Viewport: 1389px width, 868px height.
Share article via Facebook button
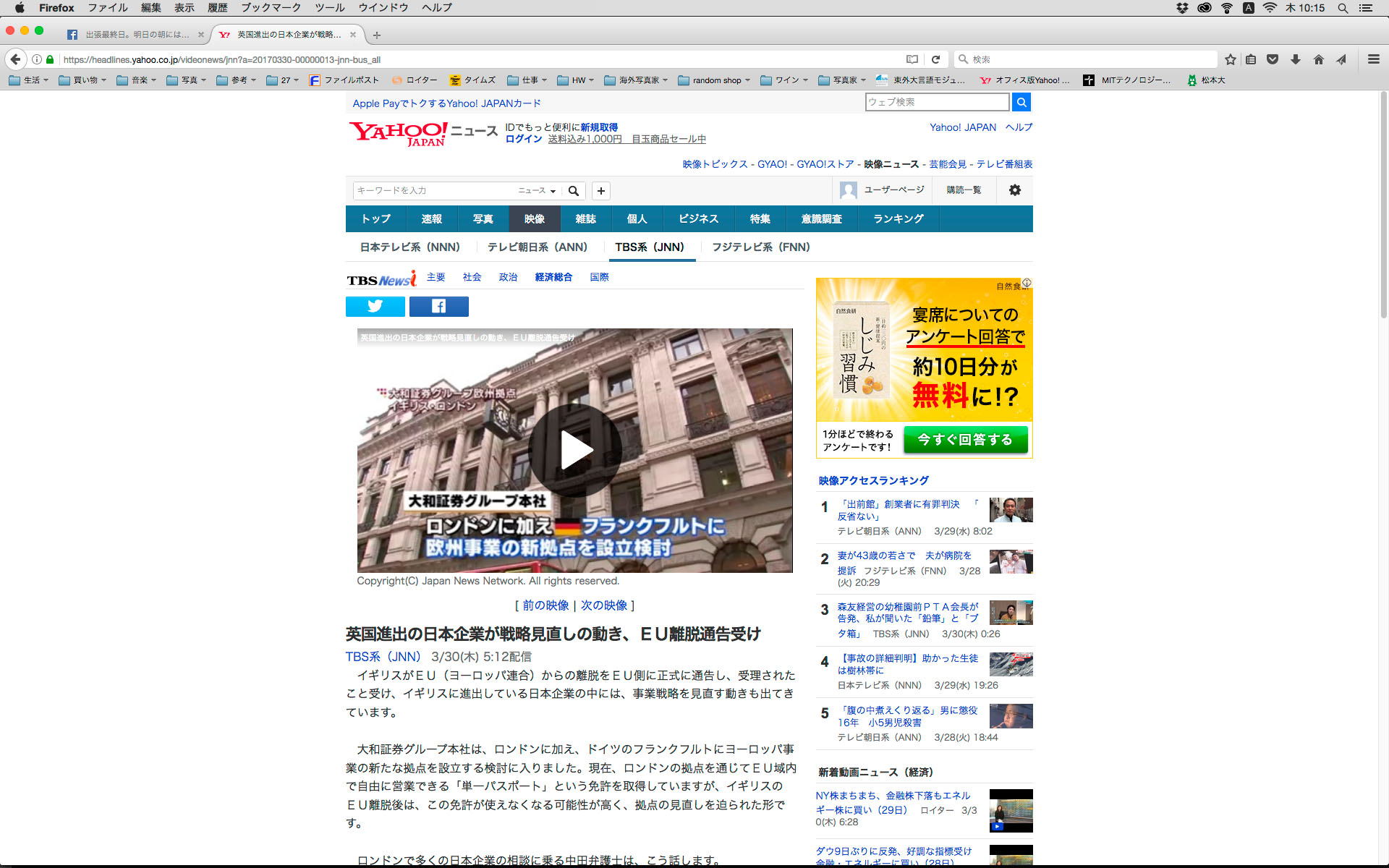click(438, 307)
